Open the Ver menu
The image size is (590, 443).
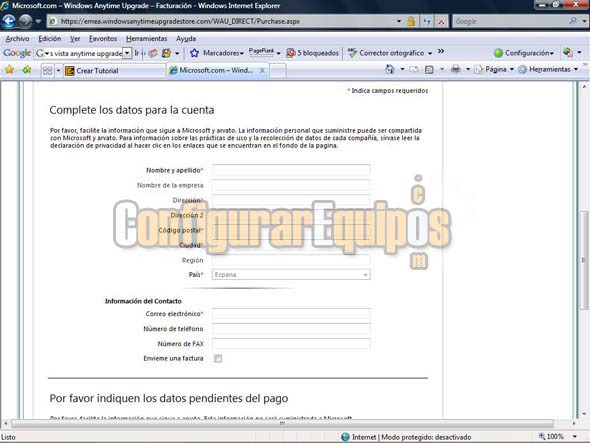pos(75,39)
